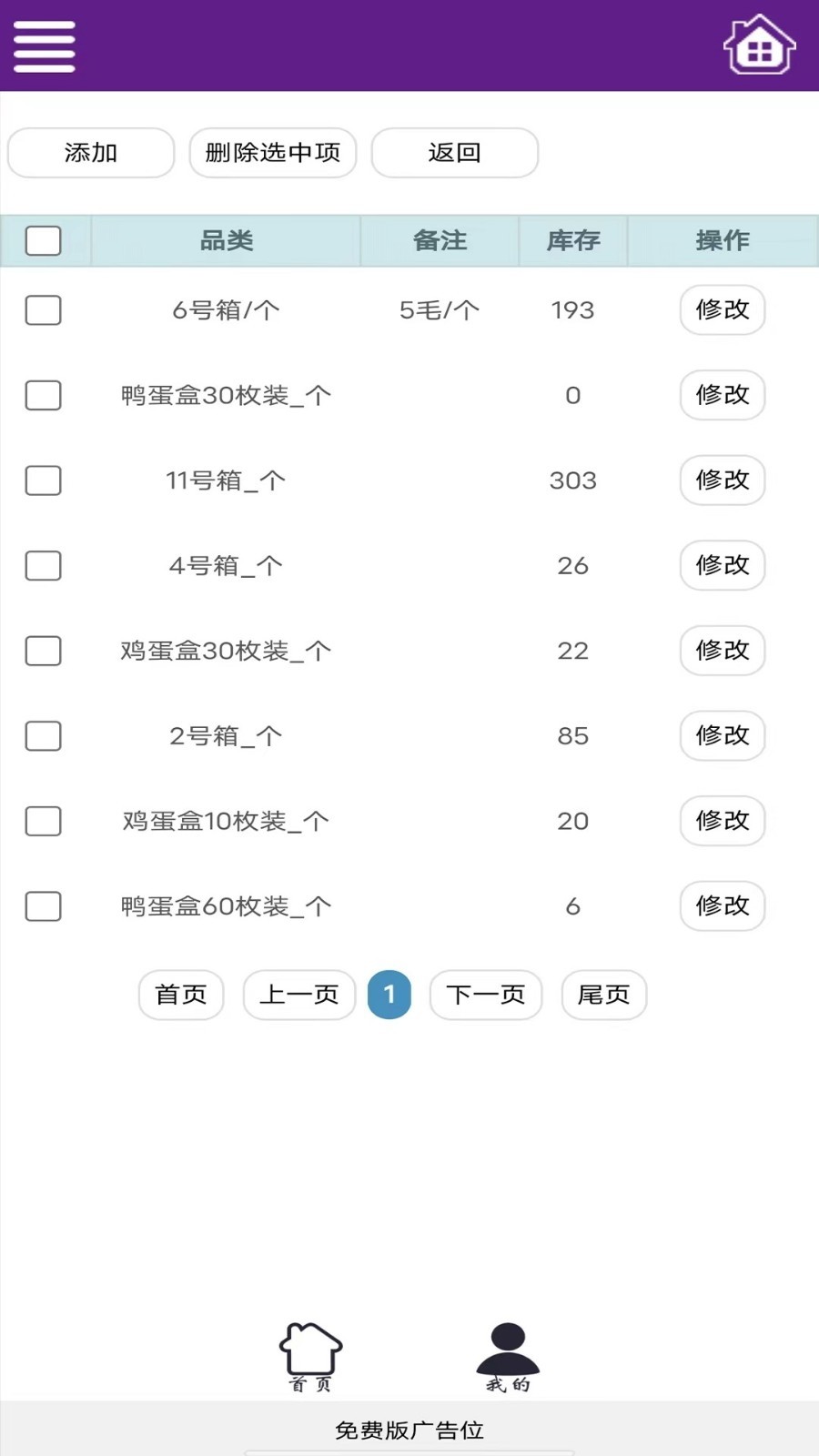Click the 返回 button

tap(454, 153)
